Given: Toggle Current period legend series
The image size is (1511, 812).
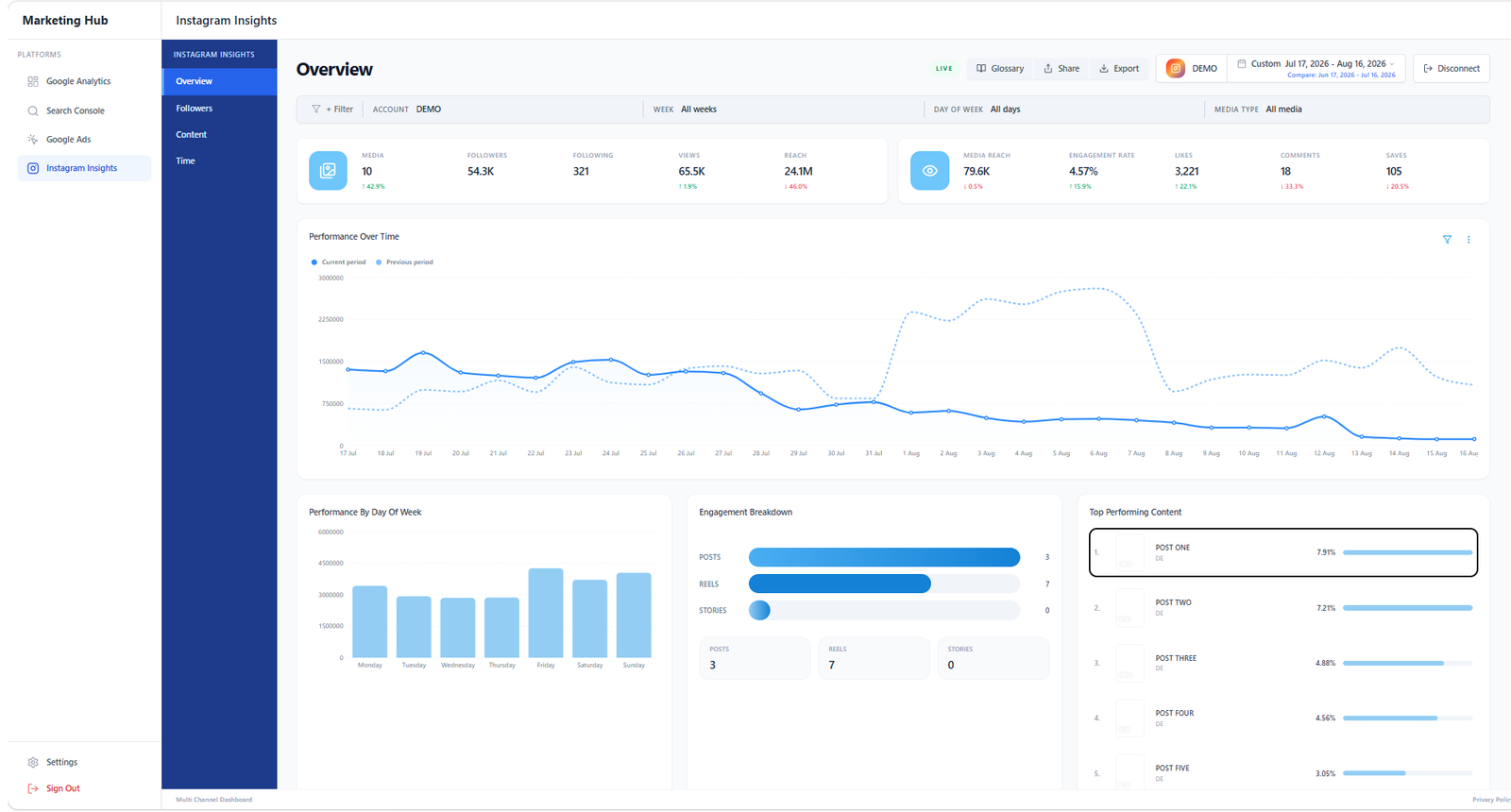Looking at the screenshot, I should 338,262.
